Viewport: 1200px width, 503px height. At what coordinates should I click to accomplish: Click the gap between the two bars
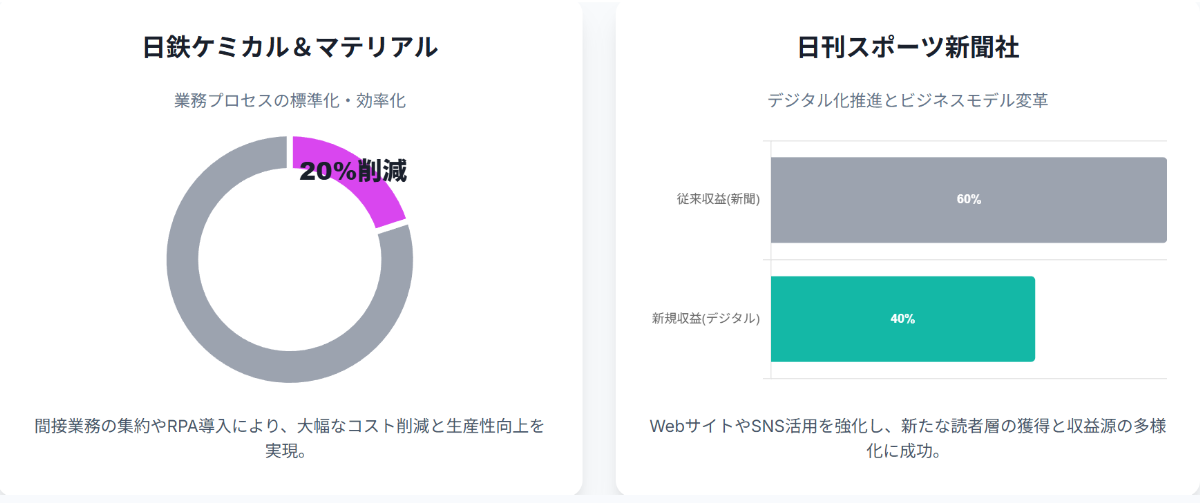point(968,260)
